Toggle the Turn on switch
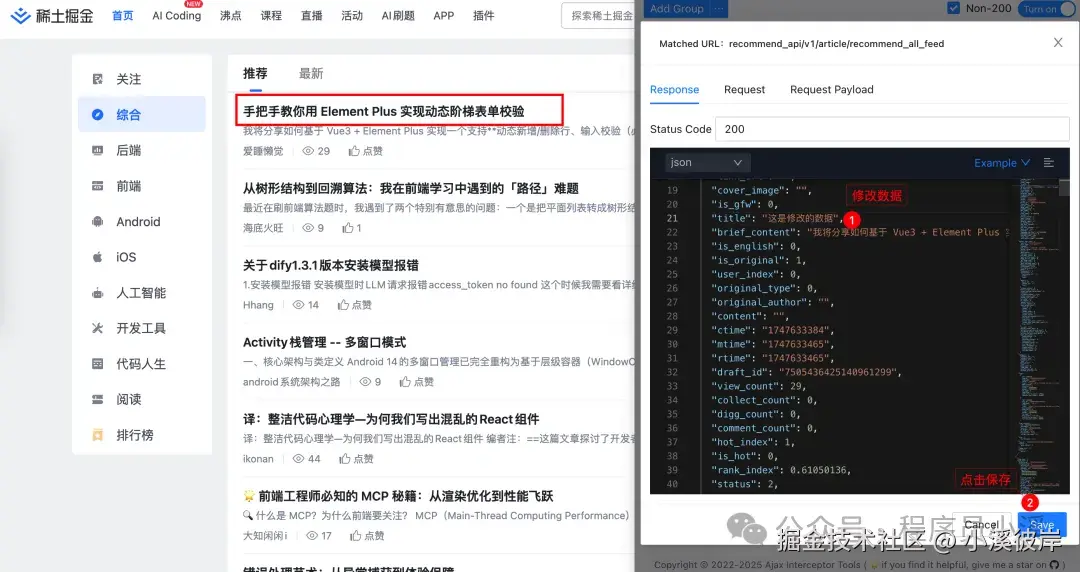The image size is (1080, 572). tap(1047, 9)
